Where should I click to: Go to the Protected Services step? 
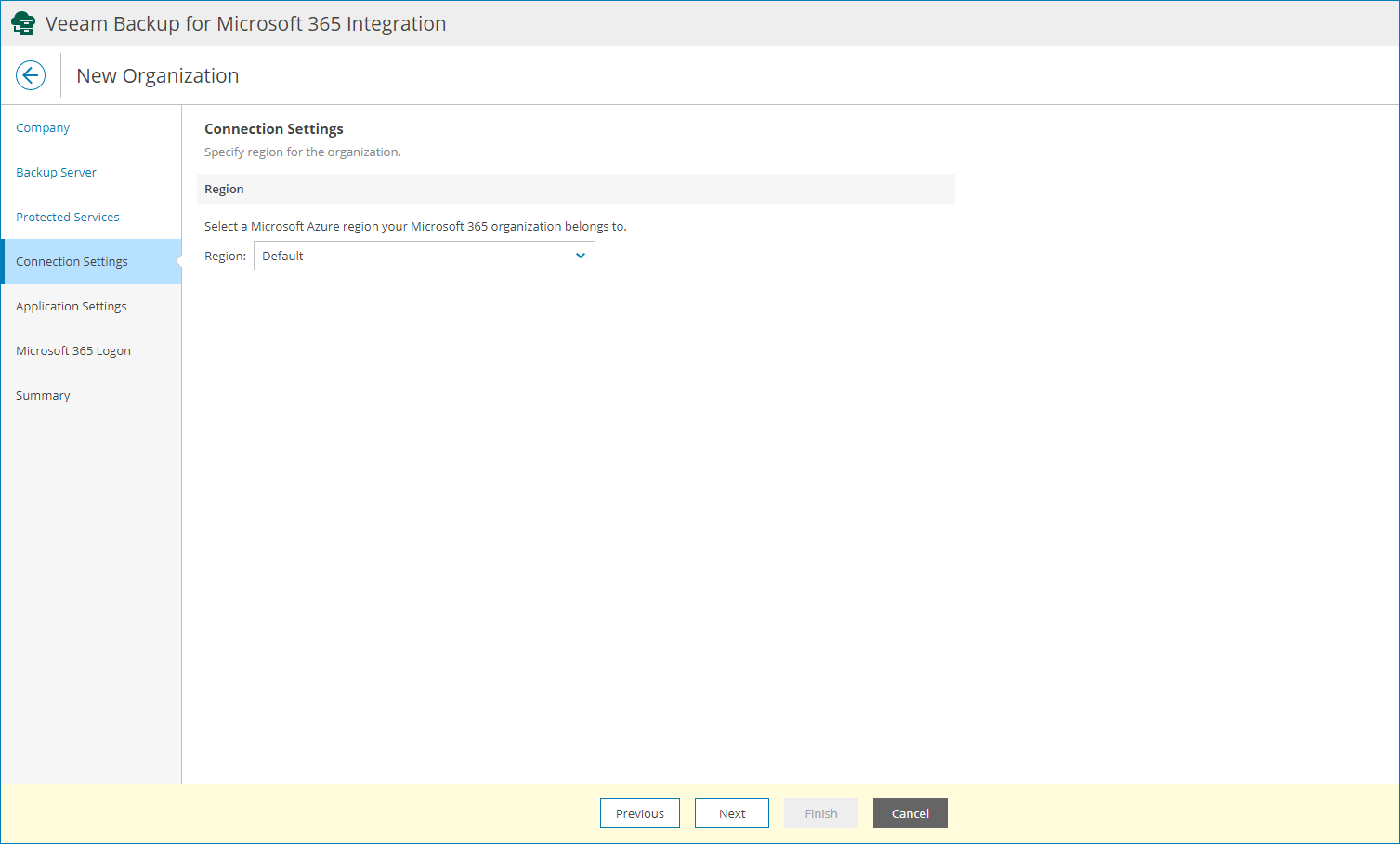(68, 218)
